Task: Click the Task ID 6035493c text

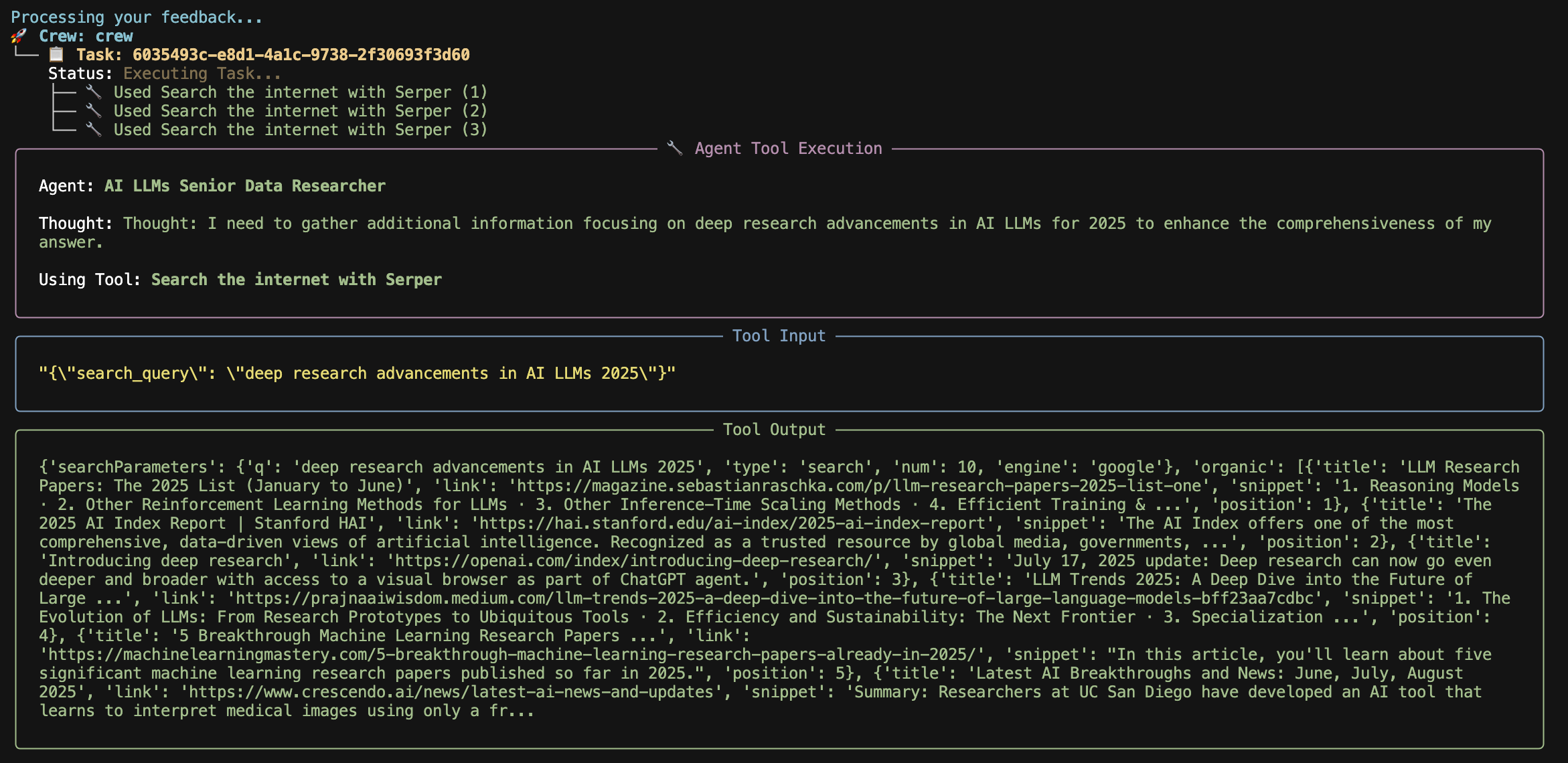Action: pyautogui.click(x=301, y=55)
